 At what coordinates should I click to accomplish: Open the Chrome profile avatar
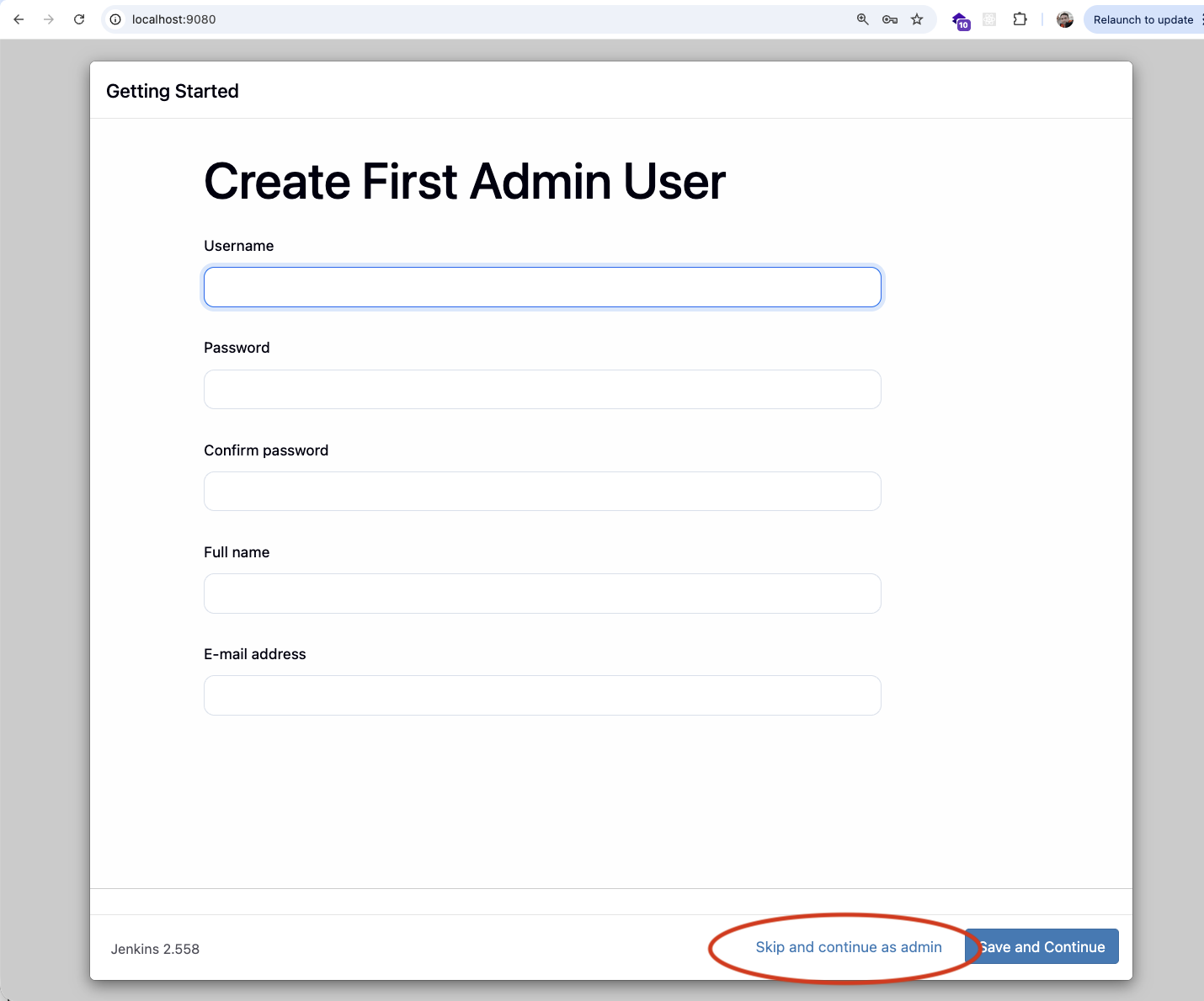pyautogui.click(x=1065, y=19)
